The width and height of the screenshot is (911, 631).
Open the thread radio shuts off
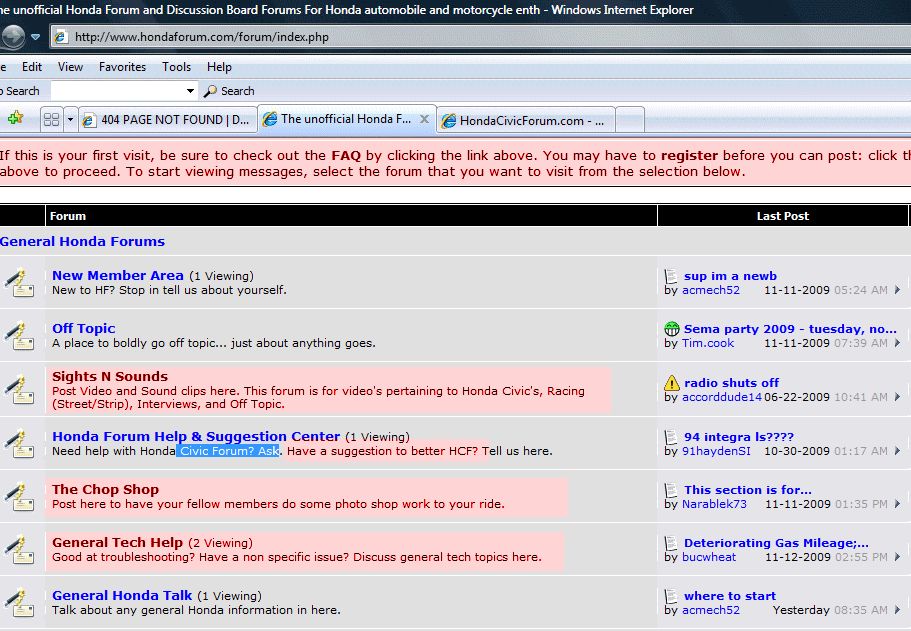click(x=731, y=383)
